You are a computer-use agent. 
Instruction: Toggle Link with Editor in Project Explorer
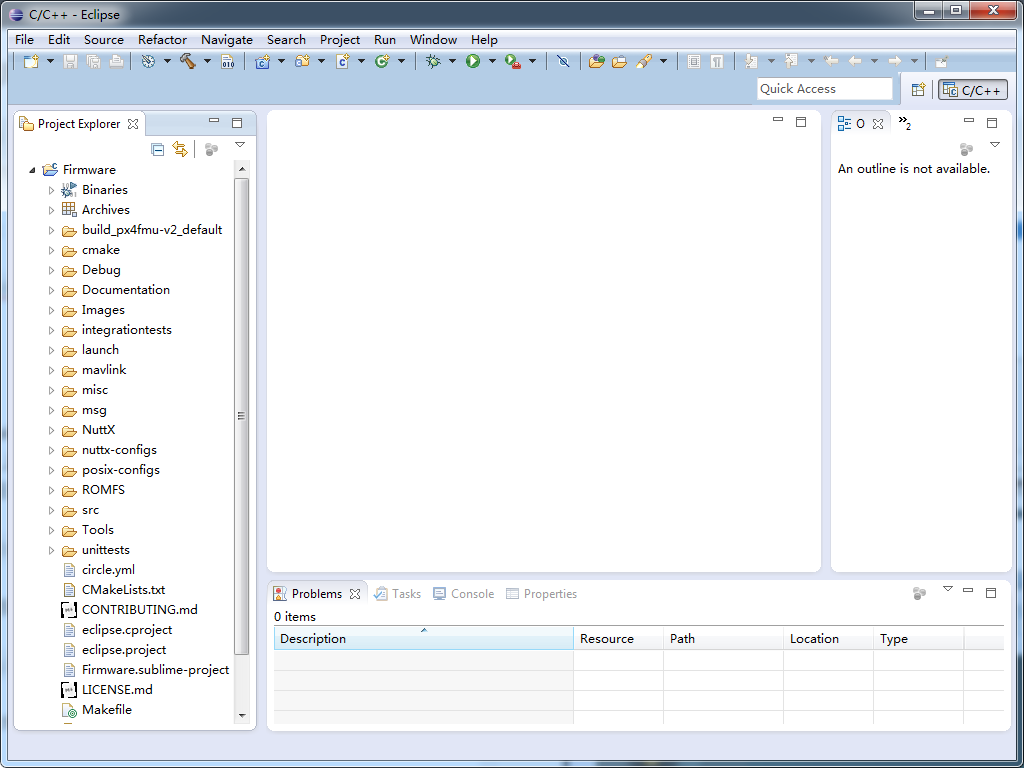pyautogui.click(x=180, y=149)
